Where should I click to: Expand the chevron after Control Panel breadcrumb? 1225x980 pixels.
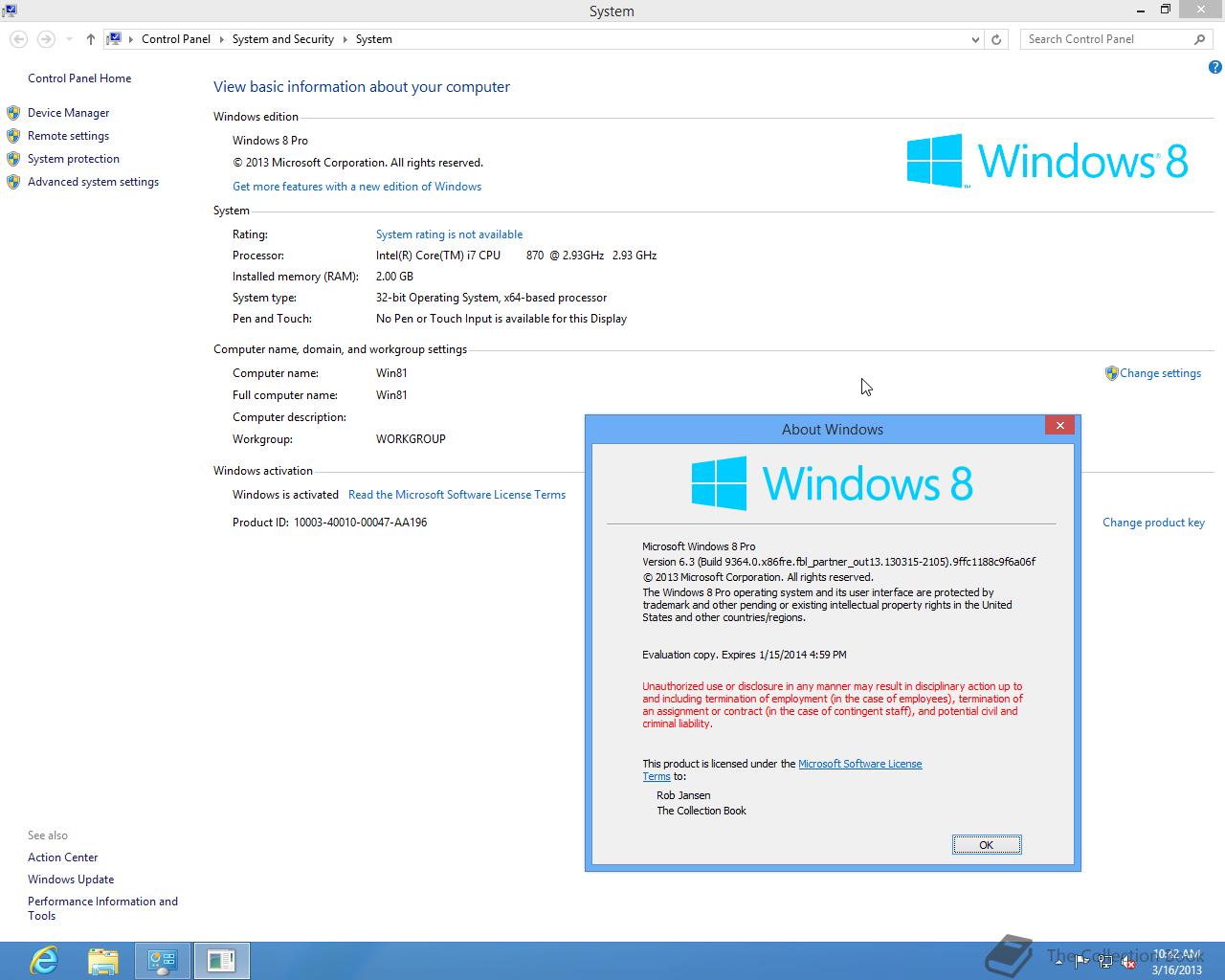[222, 39]
